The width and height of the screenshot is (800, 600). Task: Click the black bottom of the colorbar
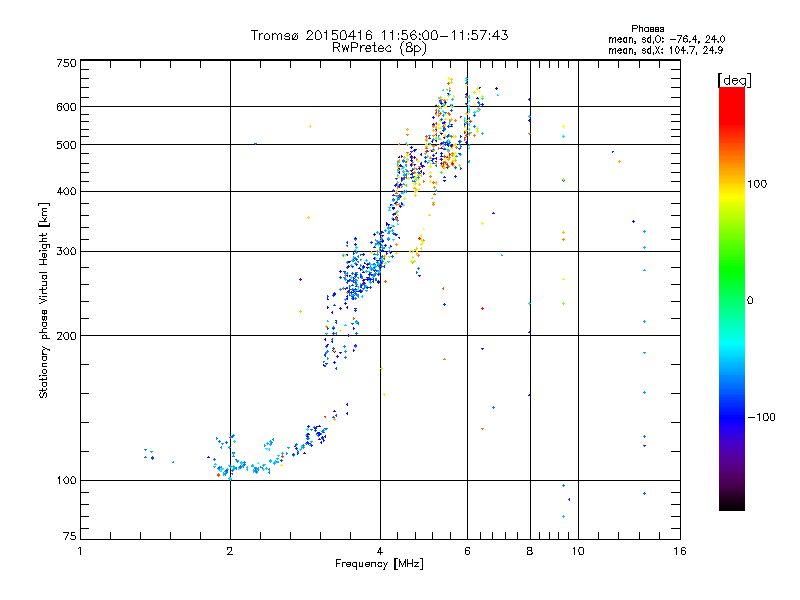tap(732, 503)
